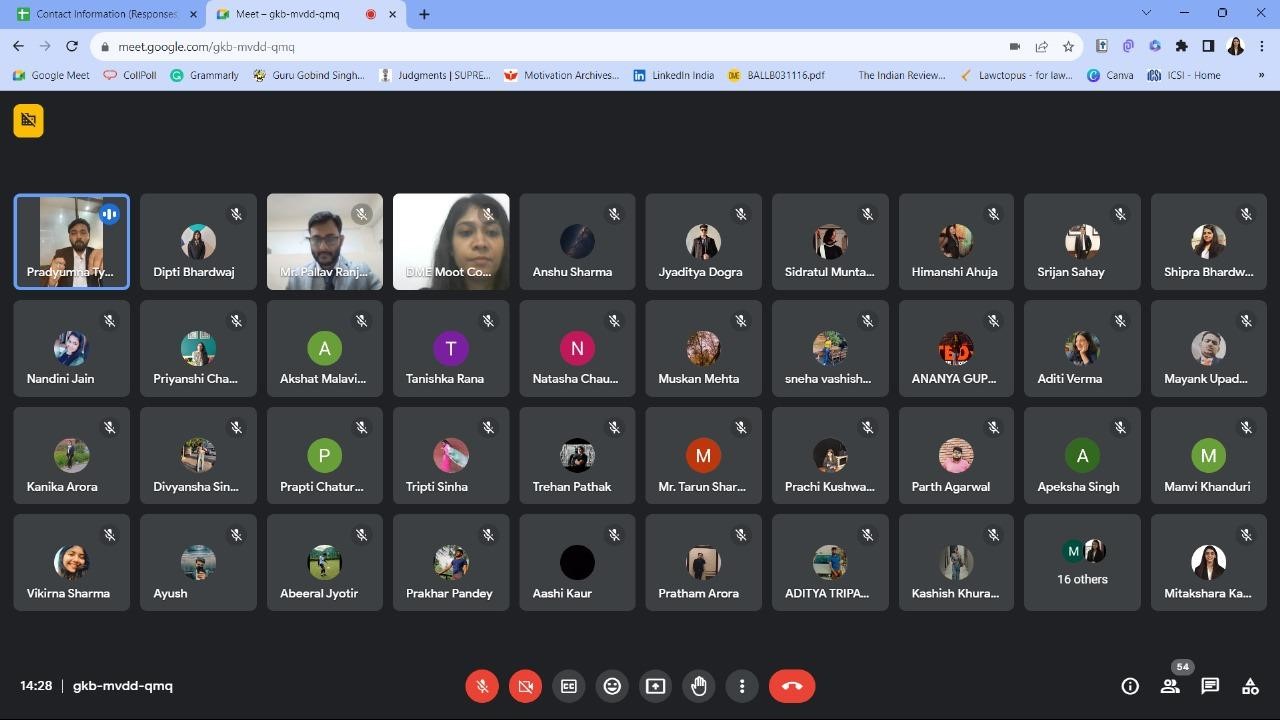Open the Activities panel
The image size is (1280, 720).
point(1250,686)
